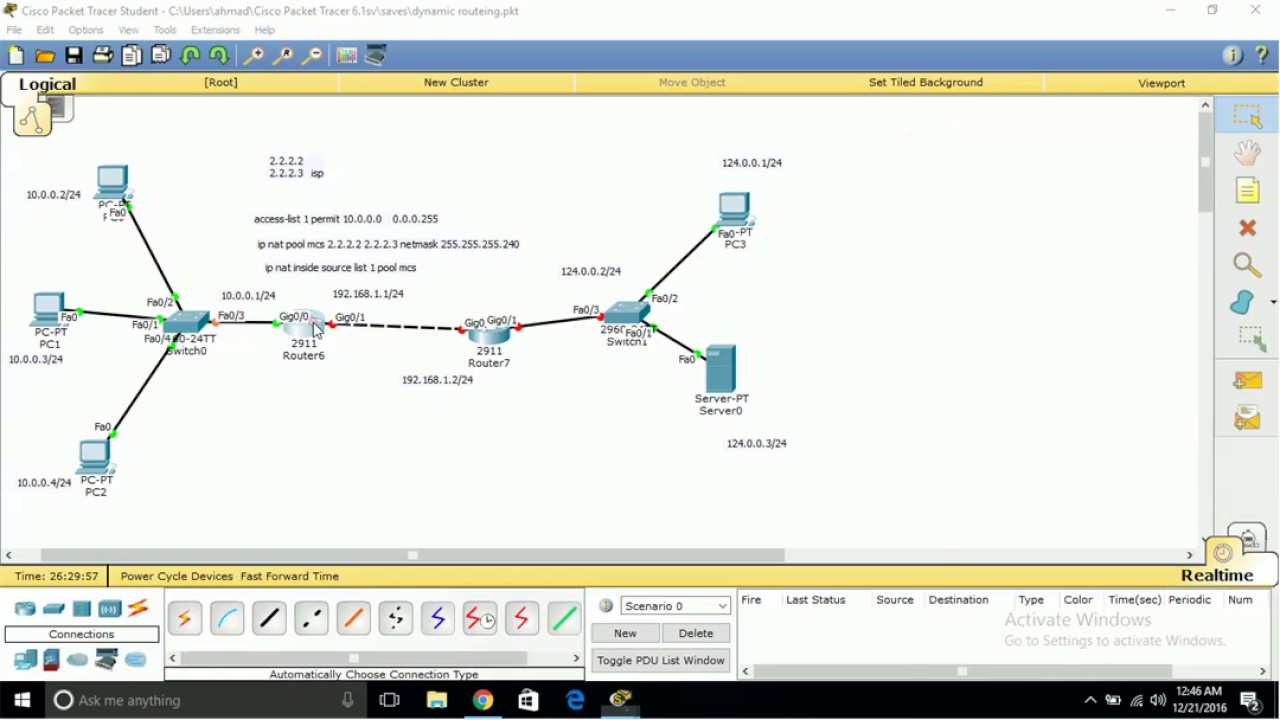Click the Router6 device
This screenshot has width=1280, height=720.
(x=303, y=325)
